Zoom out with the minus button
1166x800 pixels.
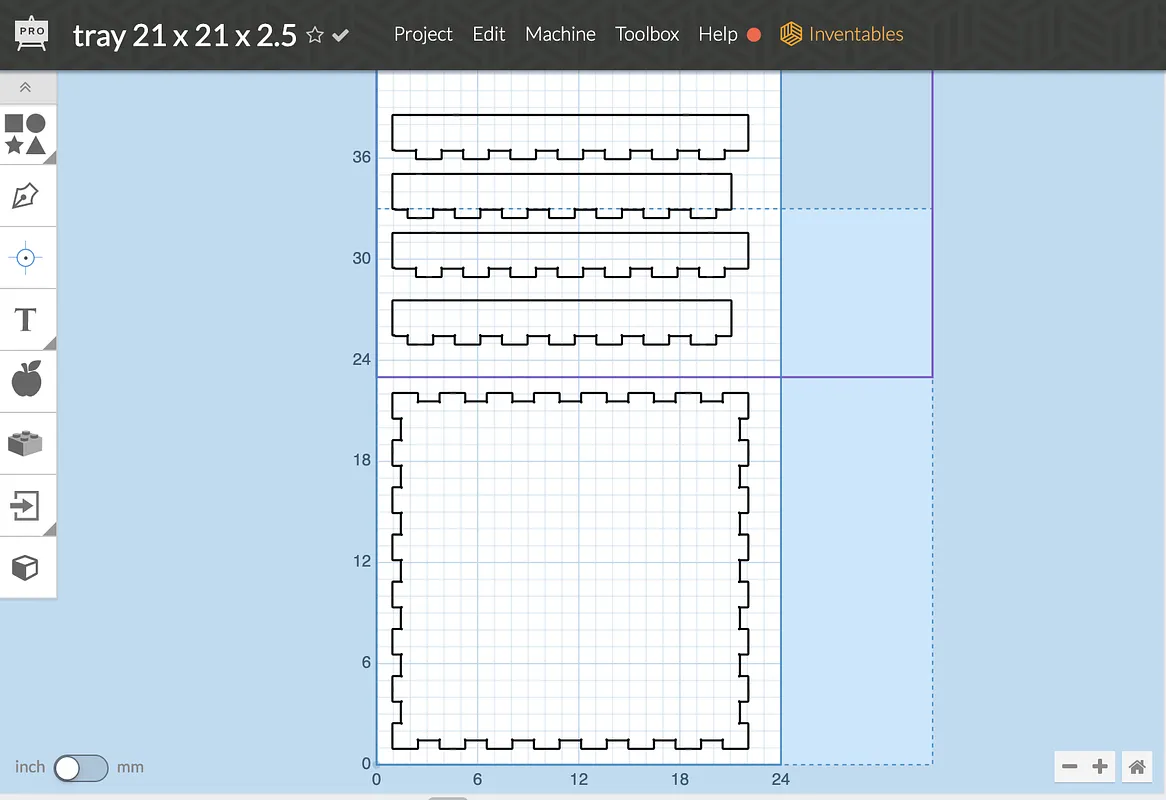point(1070,767)
